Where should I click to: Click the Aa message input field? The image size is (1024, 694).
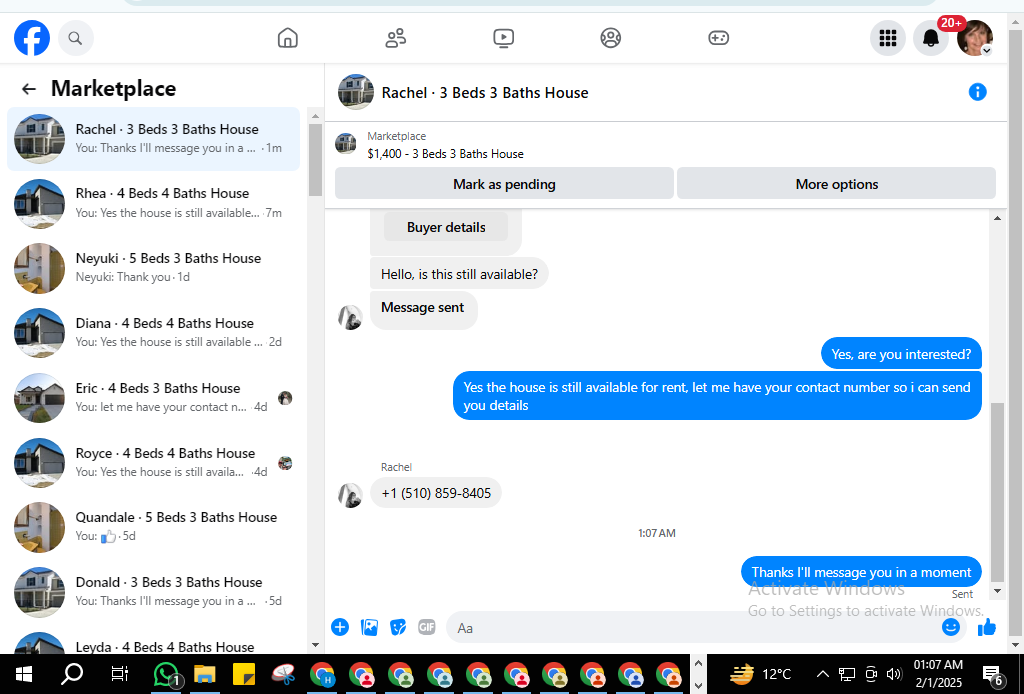[x=692, y=628]
